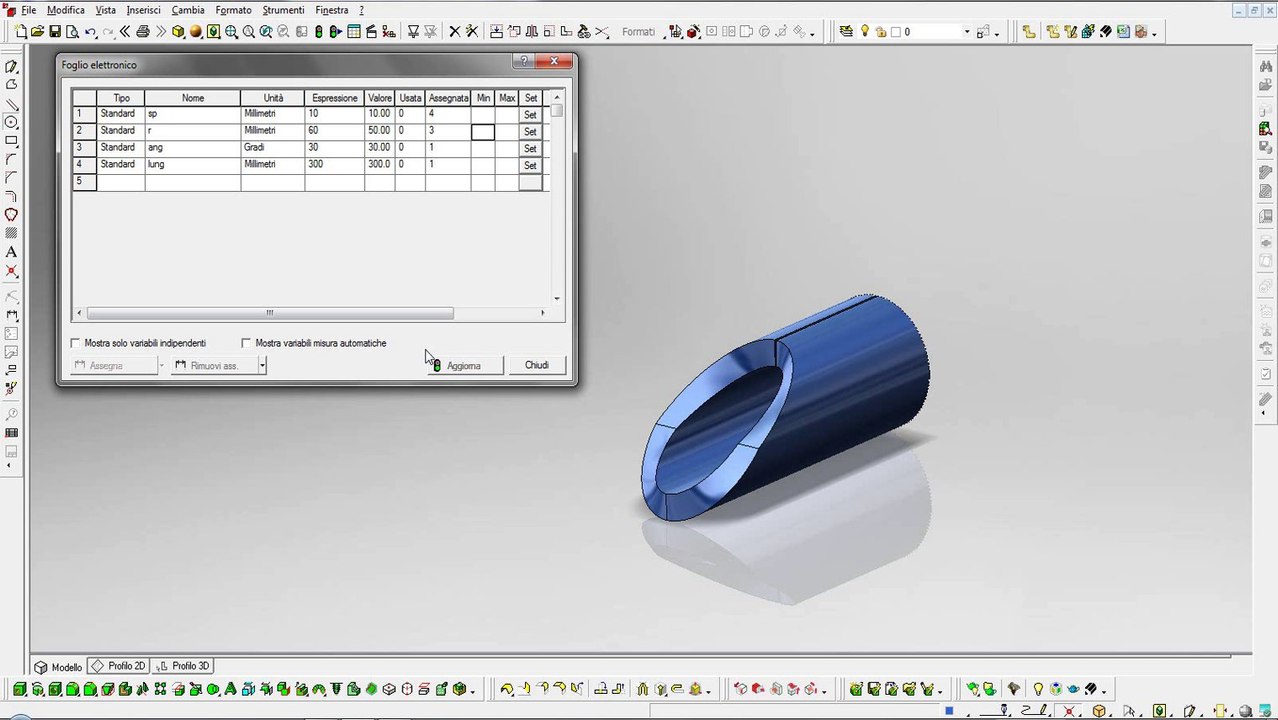This screenshot has width=1278, height=720.
Task: Click Set button for variable ang
Action: (x=531, y=148)
